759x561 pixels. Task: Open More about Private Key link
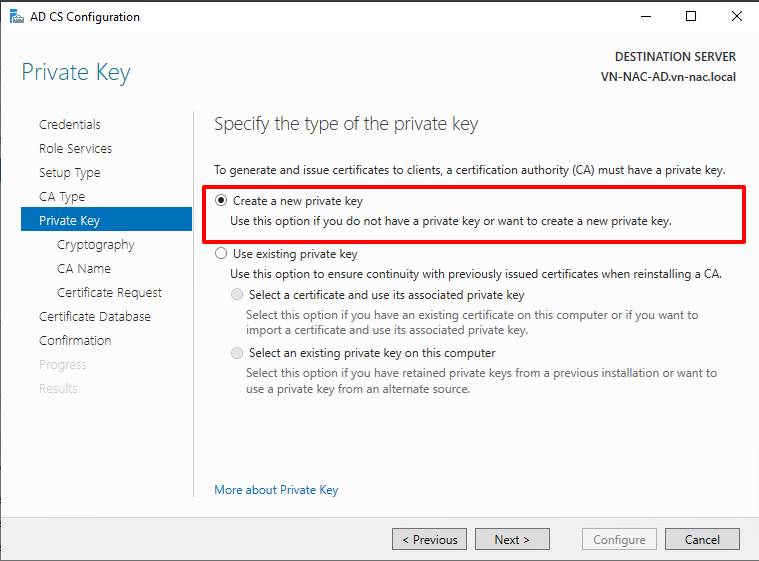coord(276,490)
